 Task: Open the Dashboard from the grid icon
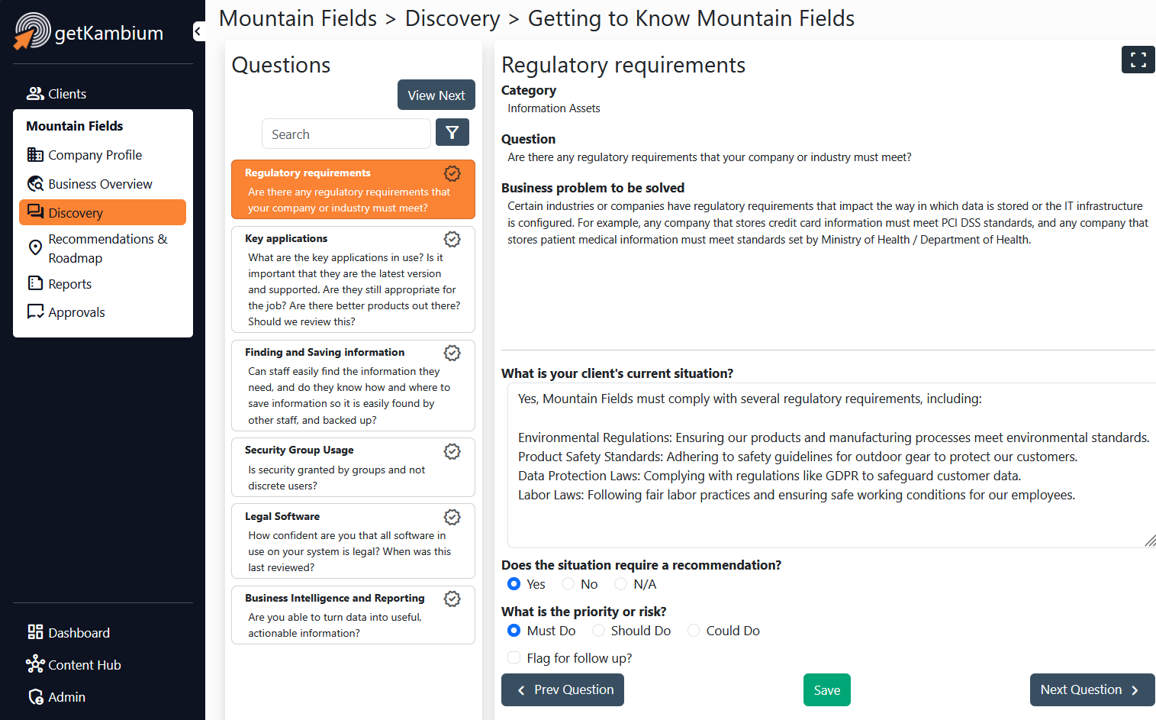tap(69, 632)
